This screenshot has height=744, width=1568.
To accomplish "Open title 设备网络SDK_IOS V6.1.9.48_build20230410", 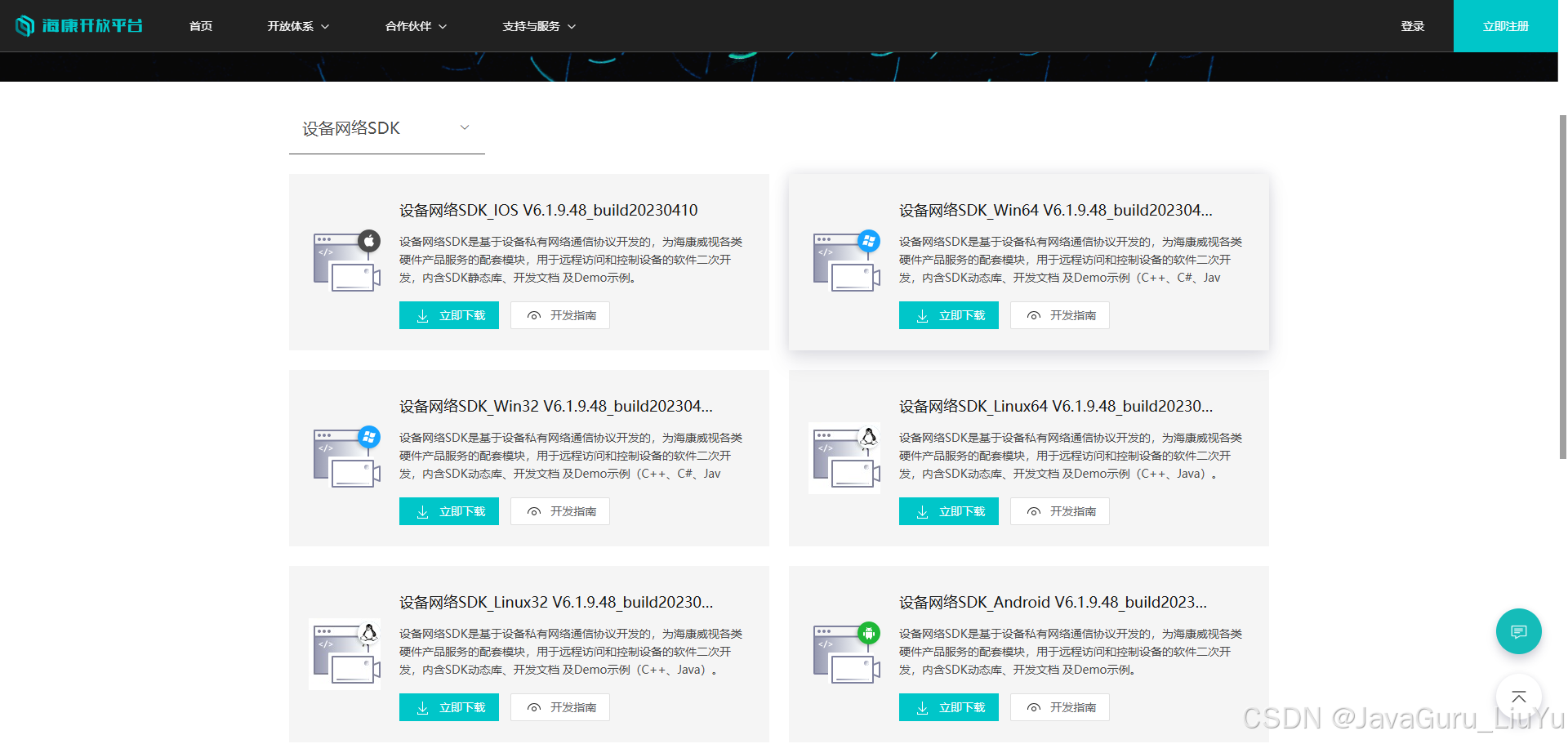I will coord(549,210).
